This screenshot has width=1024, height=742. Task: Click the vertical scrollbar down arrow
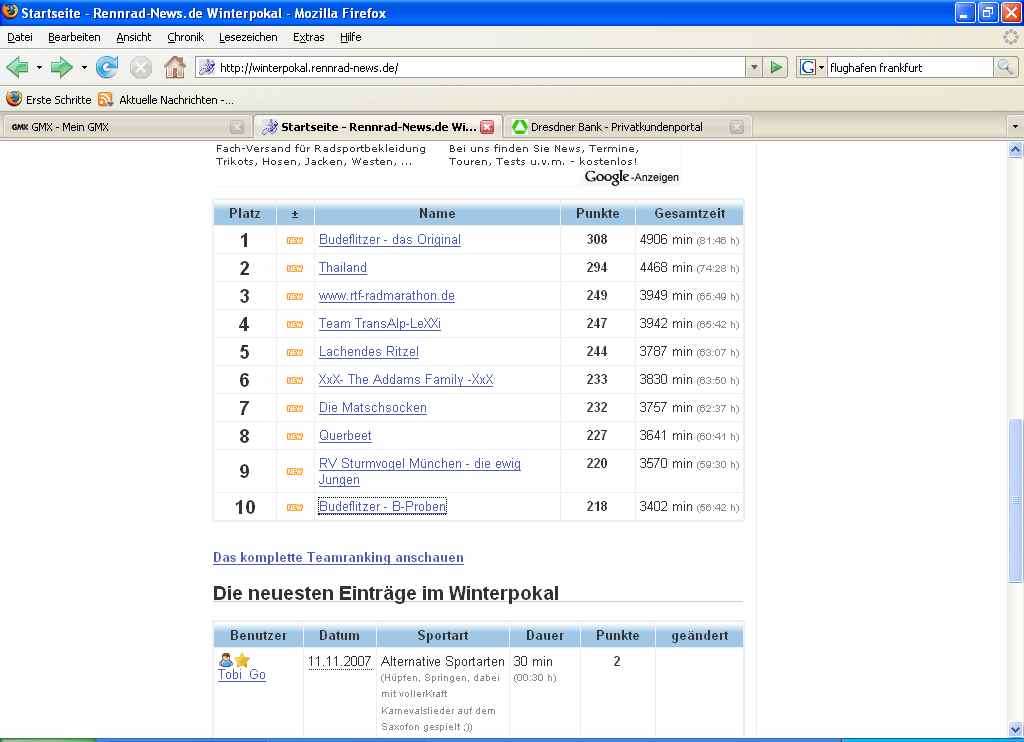point(1015,728)
